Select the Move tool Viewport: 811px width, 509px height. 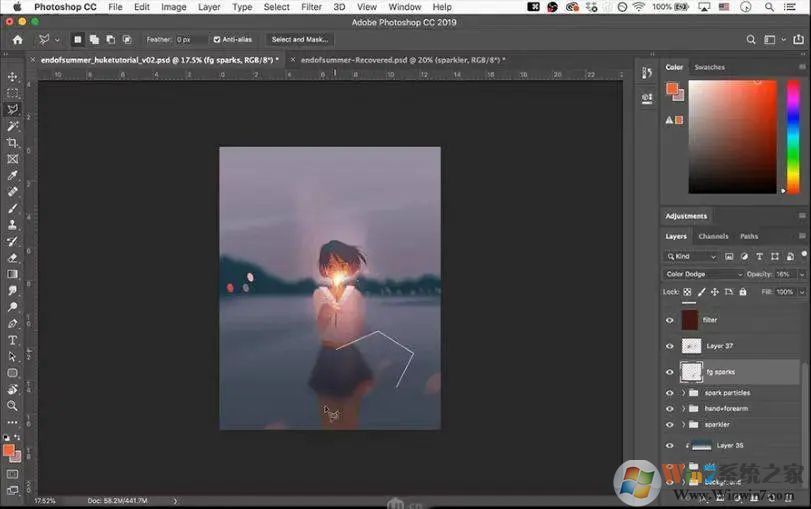[x=12, y=77]
